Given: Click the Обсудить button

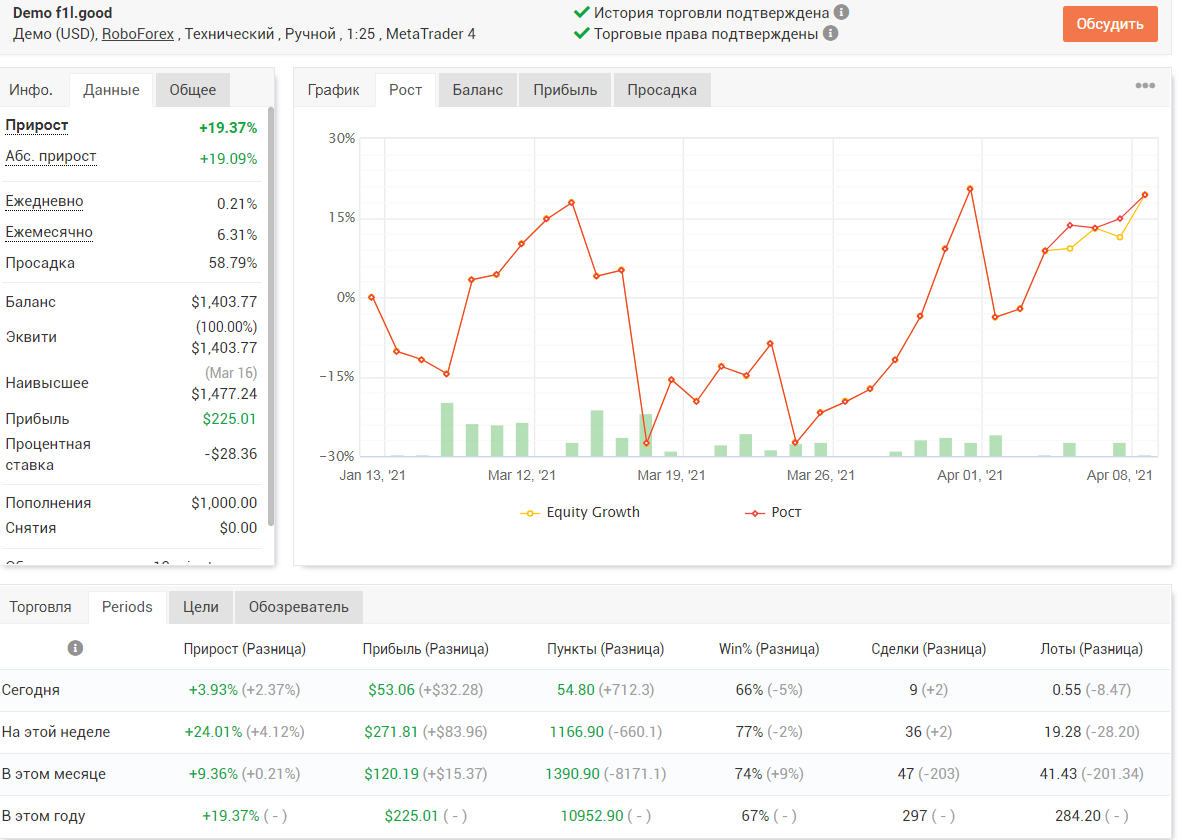Looking at the screenshot, I should tap(1110, 24).
